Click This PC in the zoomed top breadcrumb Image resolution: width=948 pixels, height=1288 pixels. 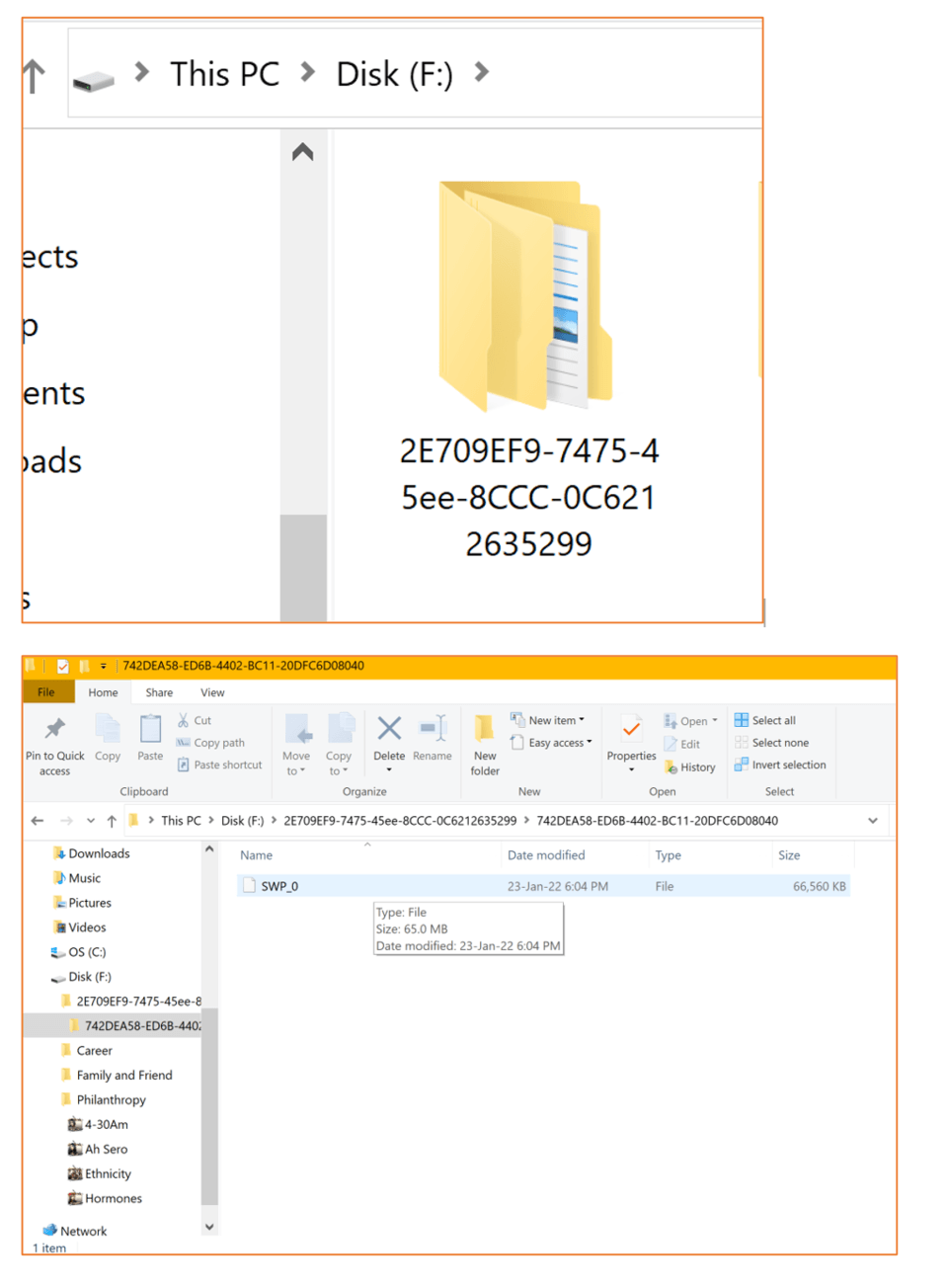point(224,74)
